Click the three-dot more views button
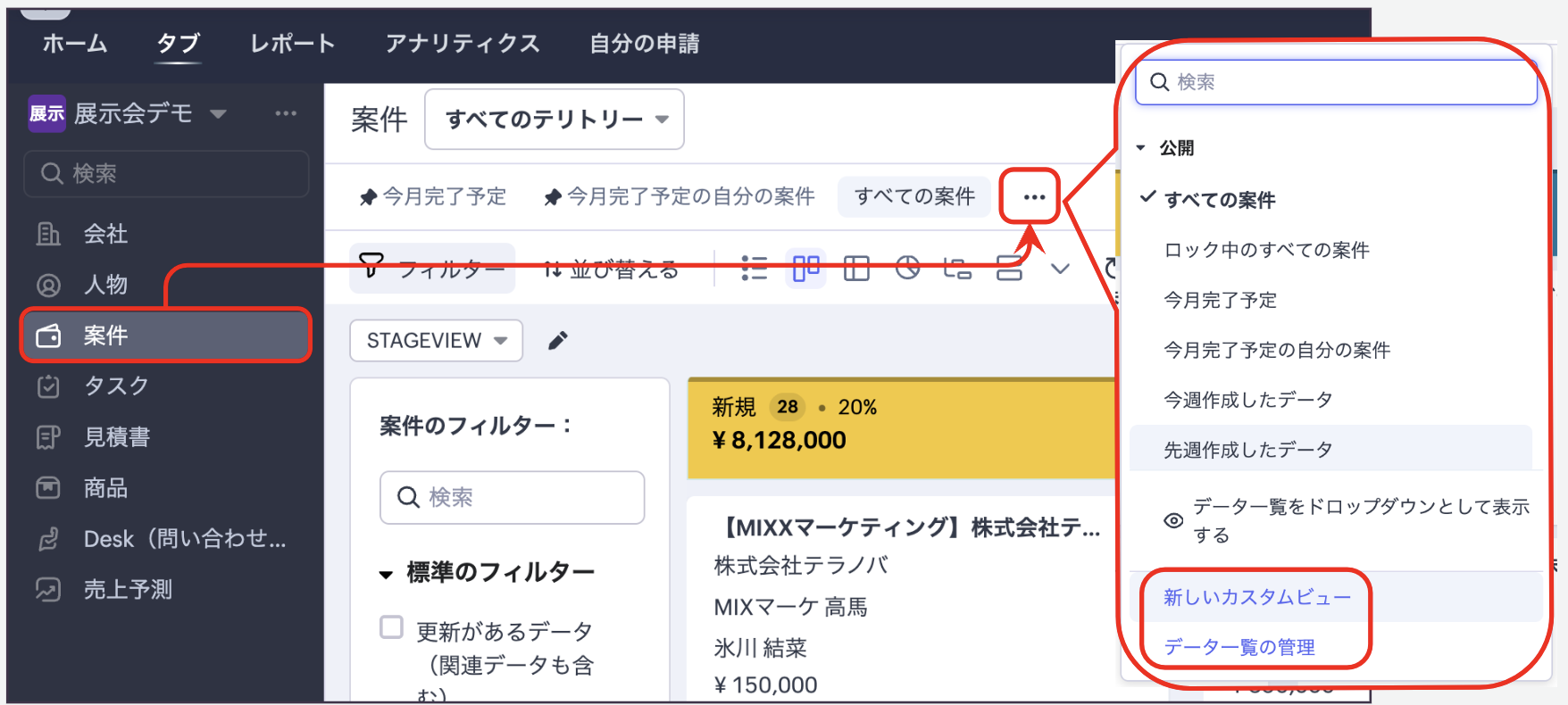This screenshot has height=705, width=1568. pyautogui.click(x=1034, y=196)
